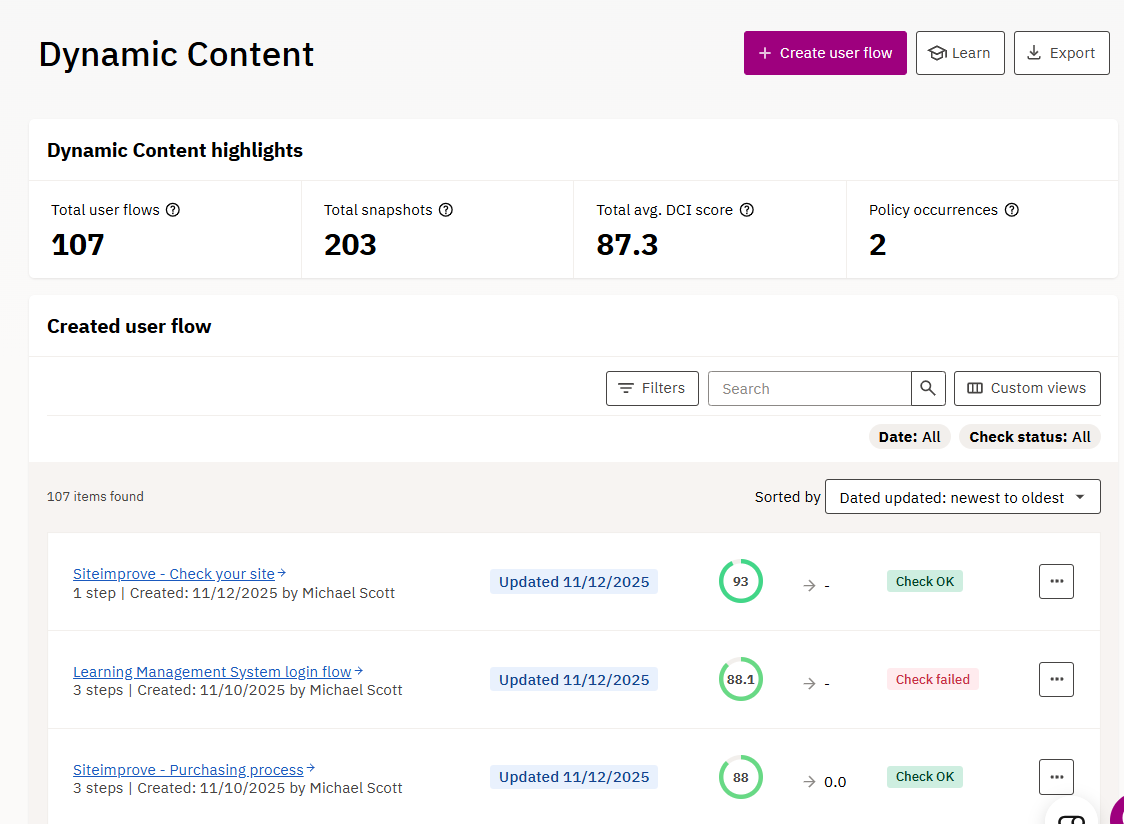Expand the Sorted by dropdown

(962, 497)
